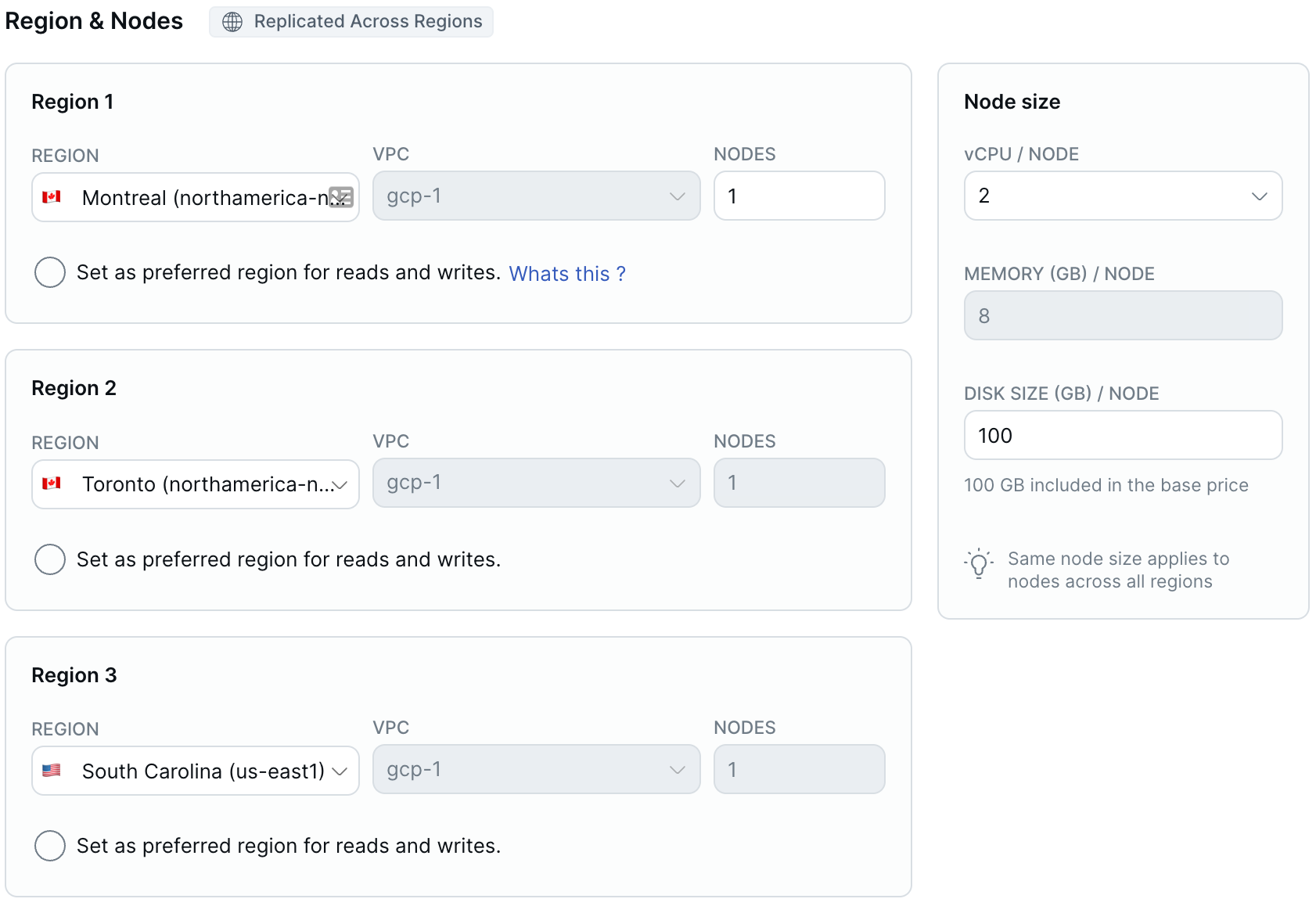This screenshot has width=1316, height=906.
Task: Click the Memory per node field
Action: (x=1122, y=315)
